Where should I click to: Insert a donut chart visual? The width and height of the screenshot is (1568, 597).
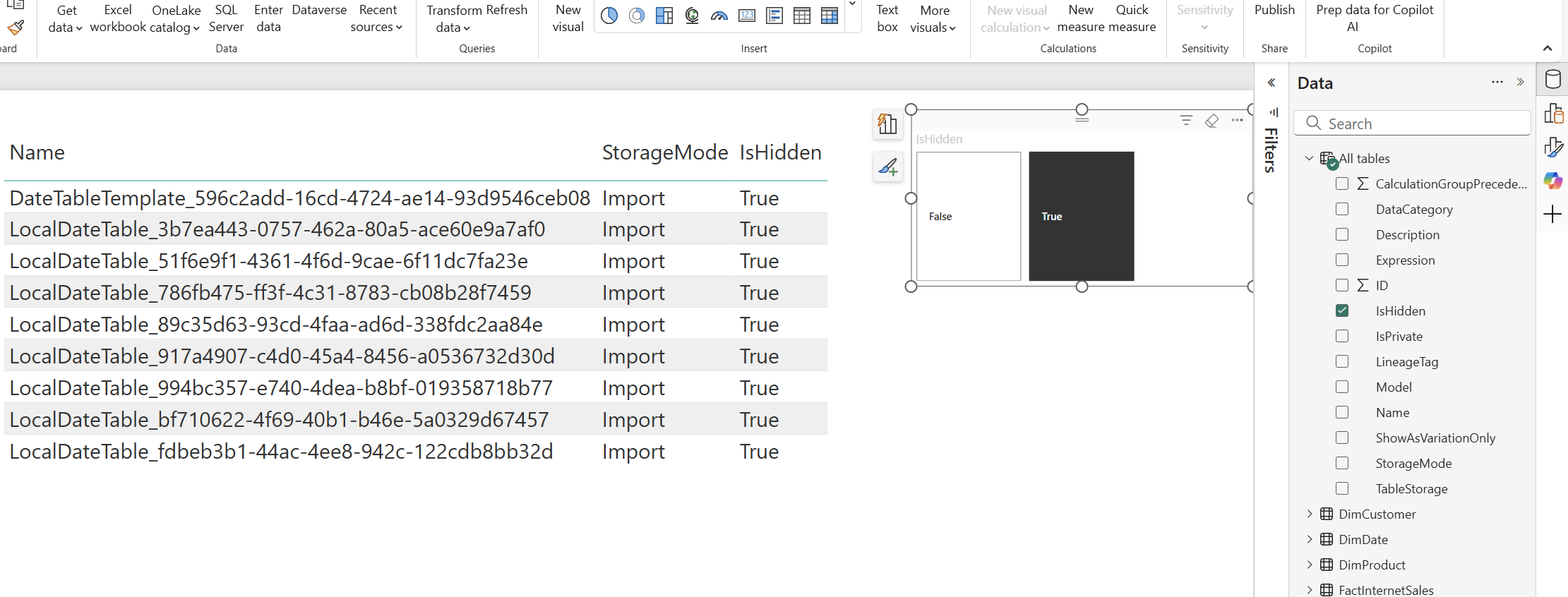pyautogui.click(x=636, y=16)
